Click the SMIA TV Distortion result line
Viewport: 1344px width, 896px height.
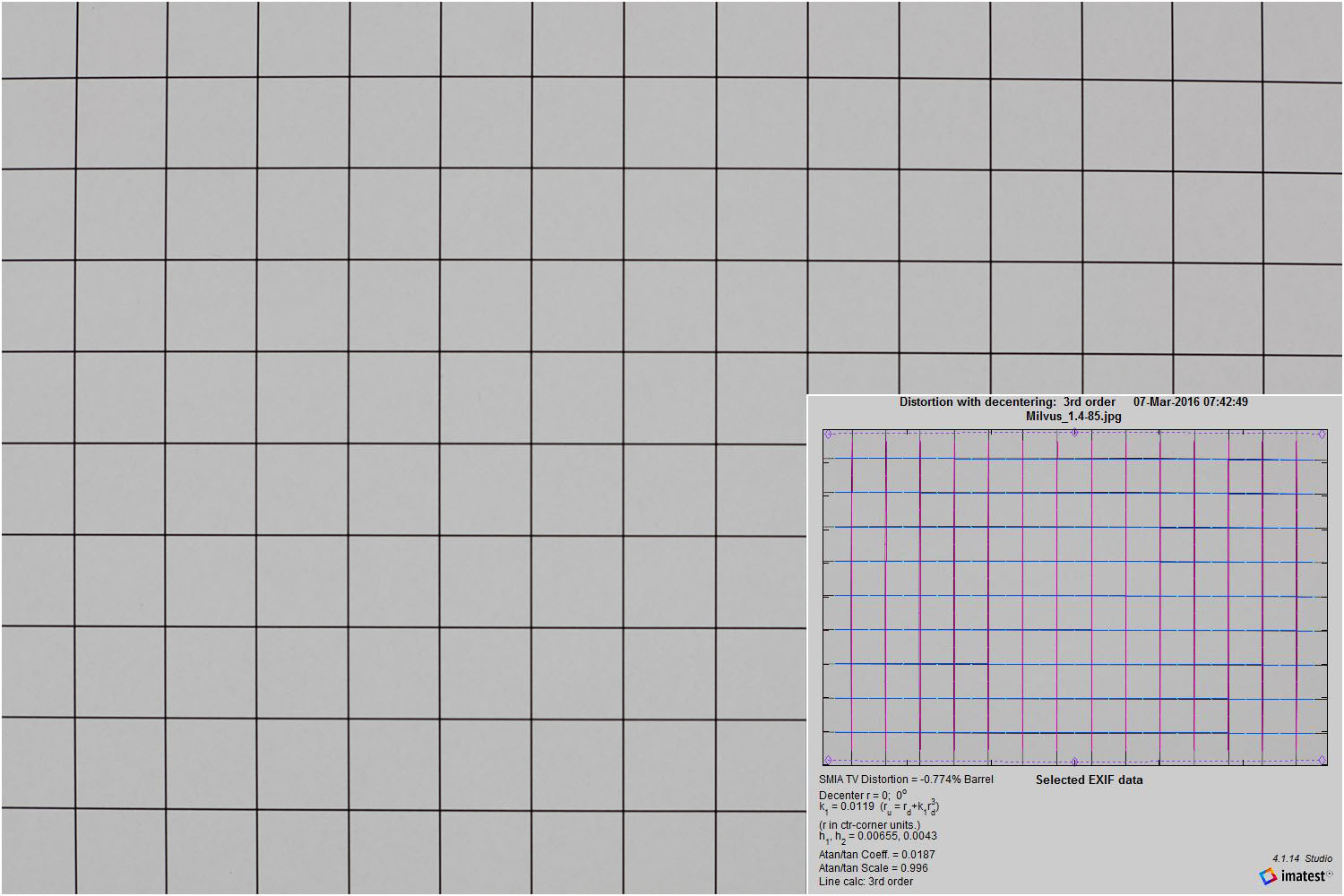906,780
